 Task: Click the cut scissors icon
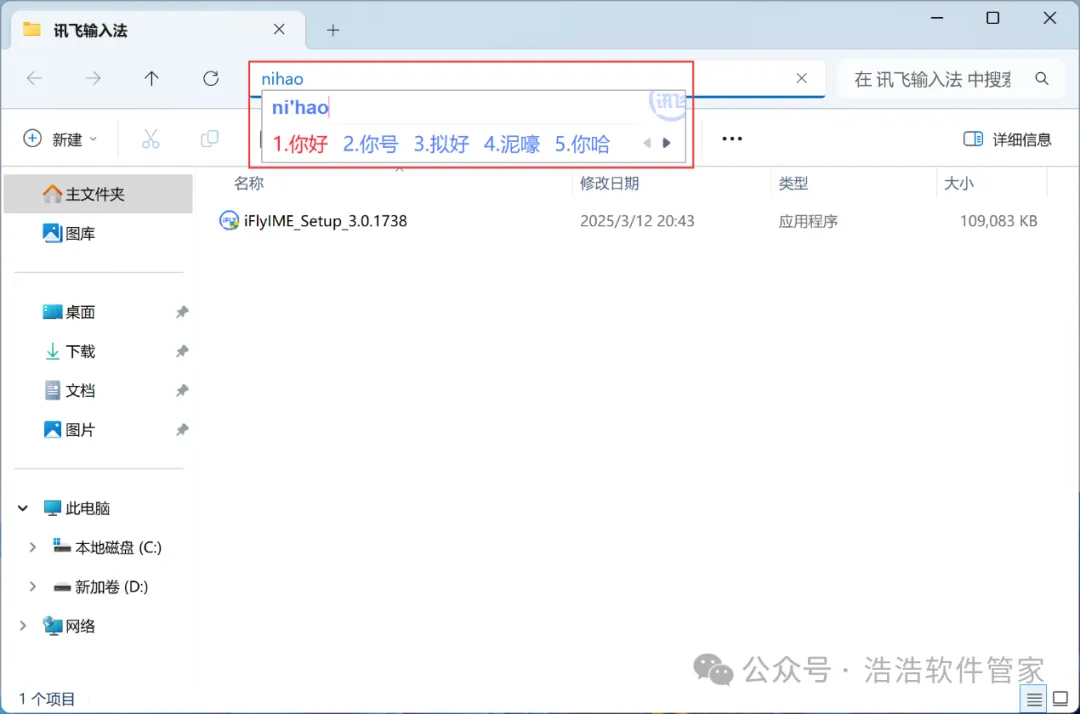[x=151, y=139]
